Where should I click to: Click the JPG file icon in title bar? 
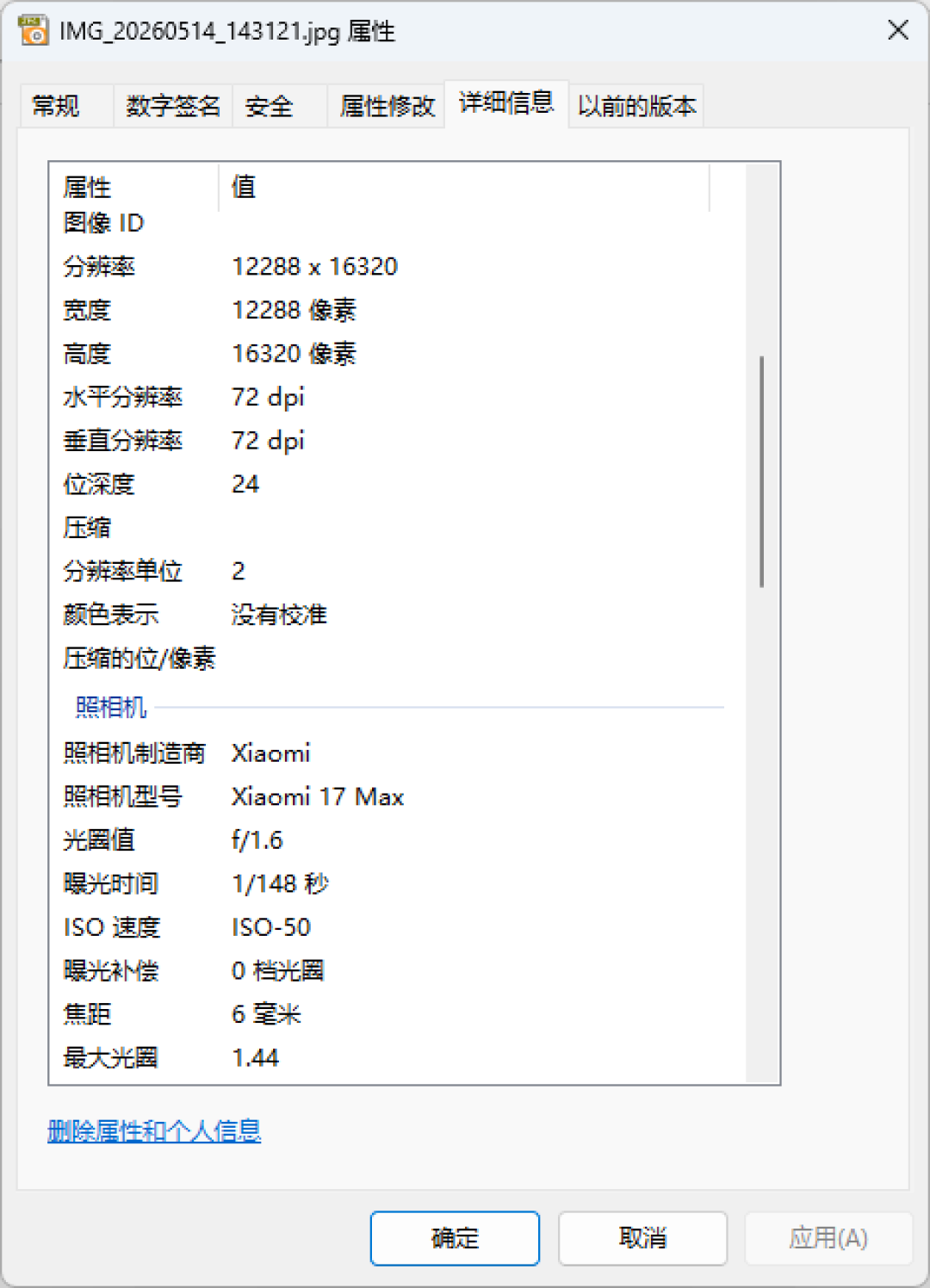pos(34,31)
